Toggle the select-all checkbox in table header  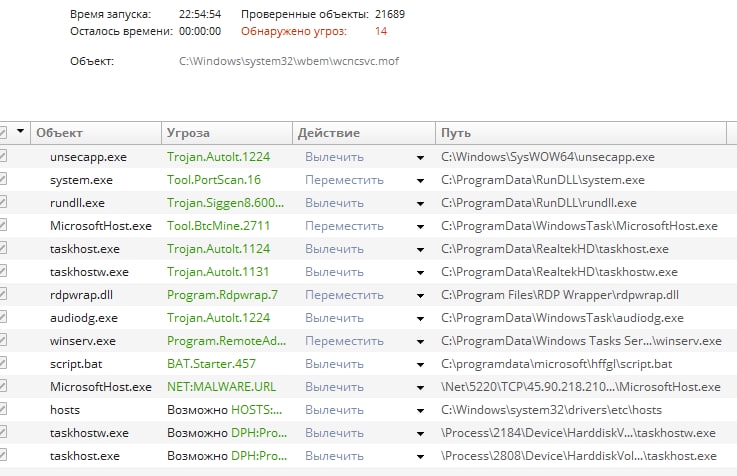(x=2, y=133)
